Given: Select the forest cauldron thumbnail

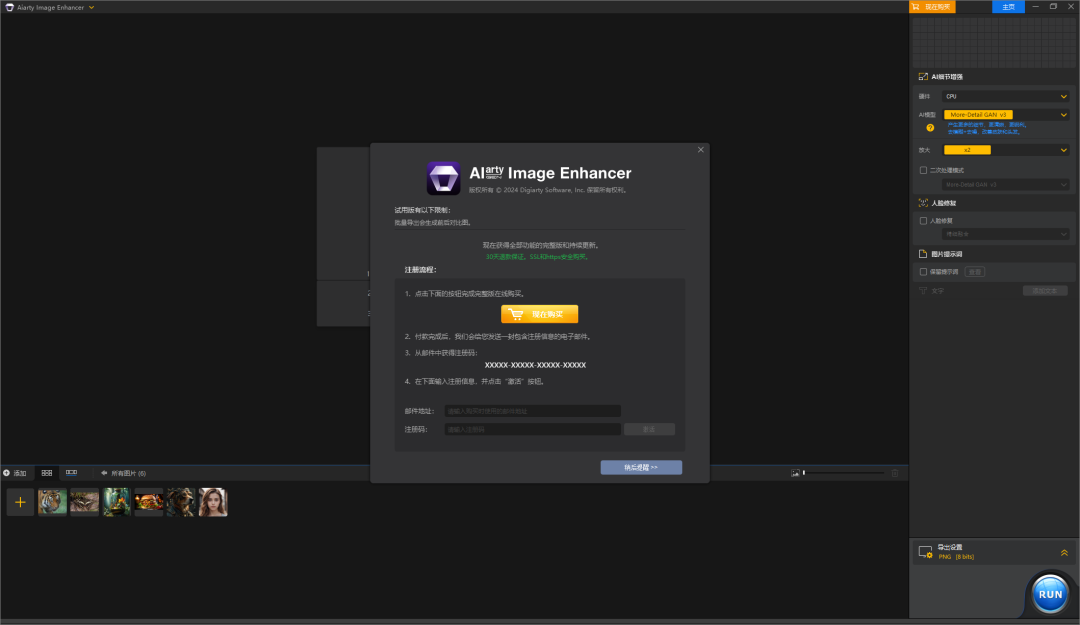Looking at the screenshot, I should [116, 502].
